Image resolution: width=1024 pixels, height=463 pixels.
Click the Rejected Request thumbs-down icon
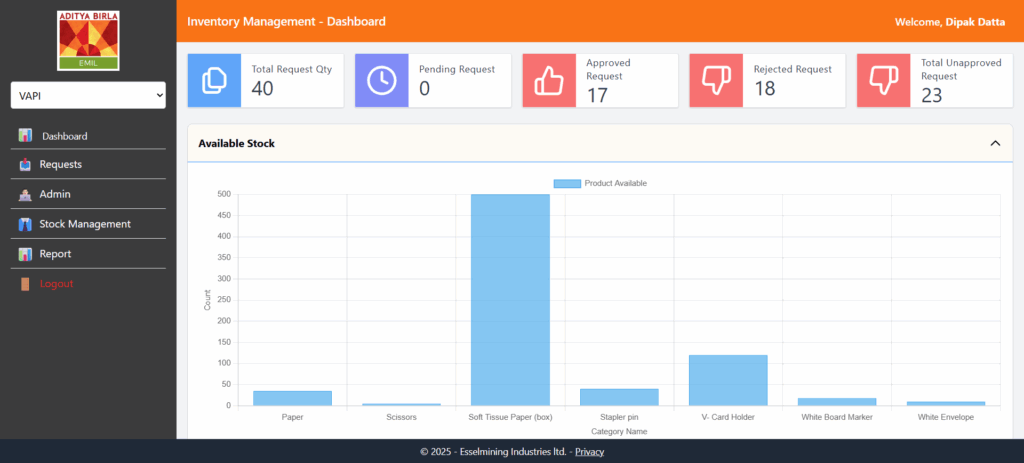716,81
